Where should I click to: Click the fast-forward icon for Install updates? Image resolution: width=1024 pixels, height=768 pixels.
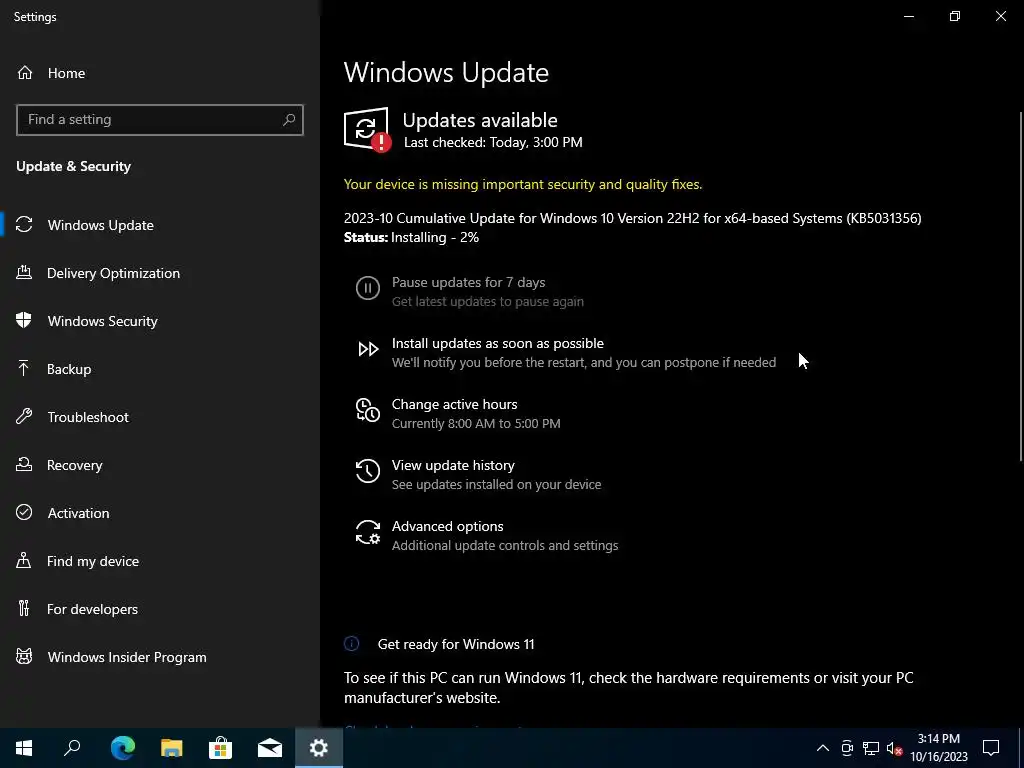pos(368,349)
